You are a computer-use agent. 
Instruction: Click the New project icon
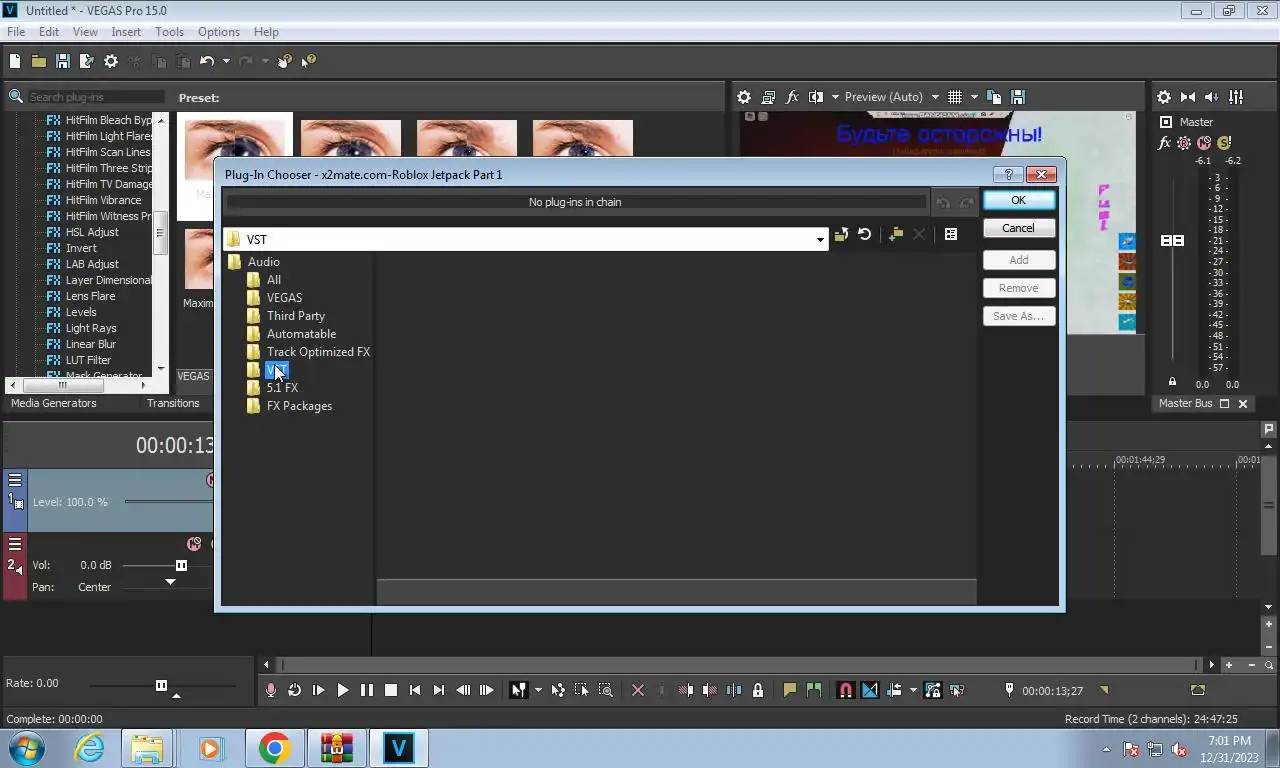[x=15, y=61]
